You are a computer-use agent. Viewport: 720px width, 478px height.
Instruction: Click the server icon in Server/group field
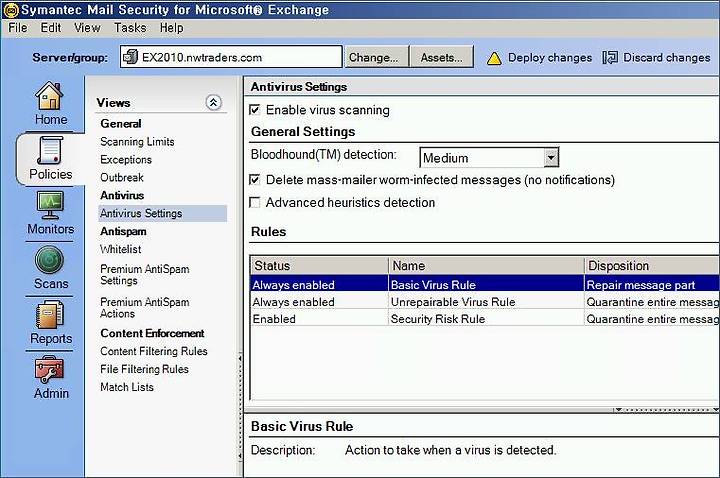[130, 57]
